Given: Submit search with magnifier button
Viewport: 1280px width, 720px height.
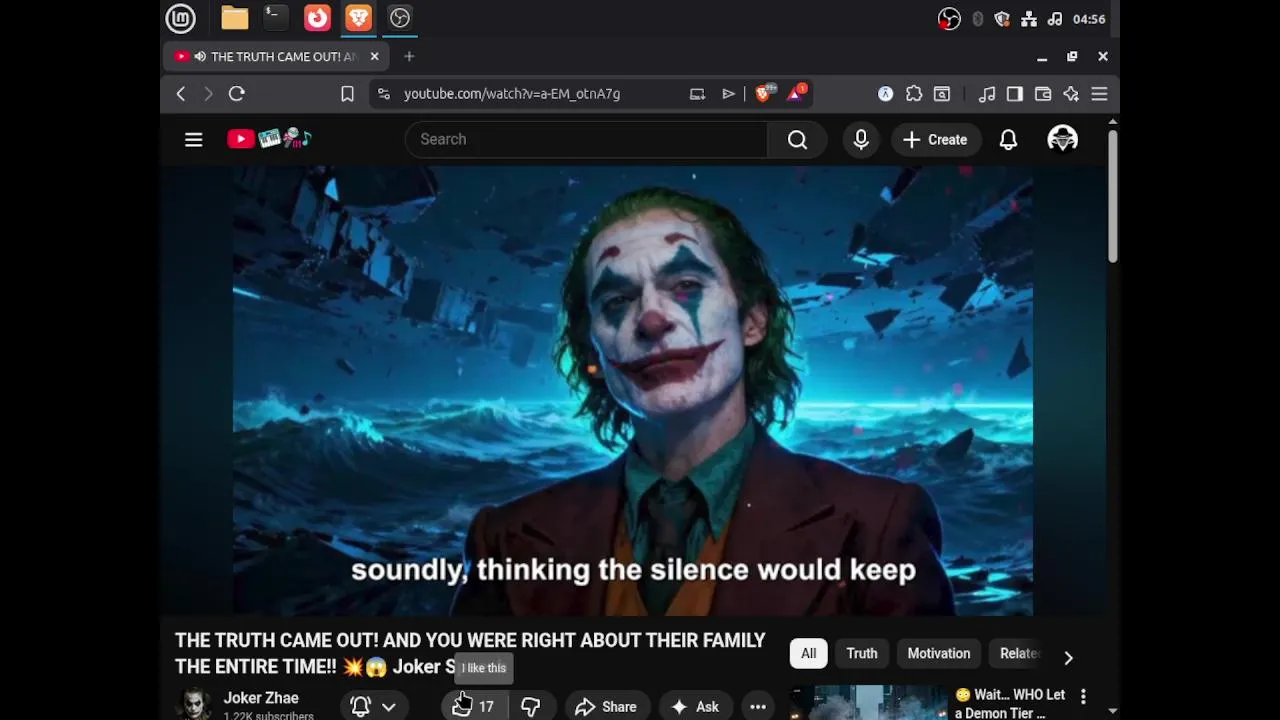Looking at the screenshot, I should [797, 140].
